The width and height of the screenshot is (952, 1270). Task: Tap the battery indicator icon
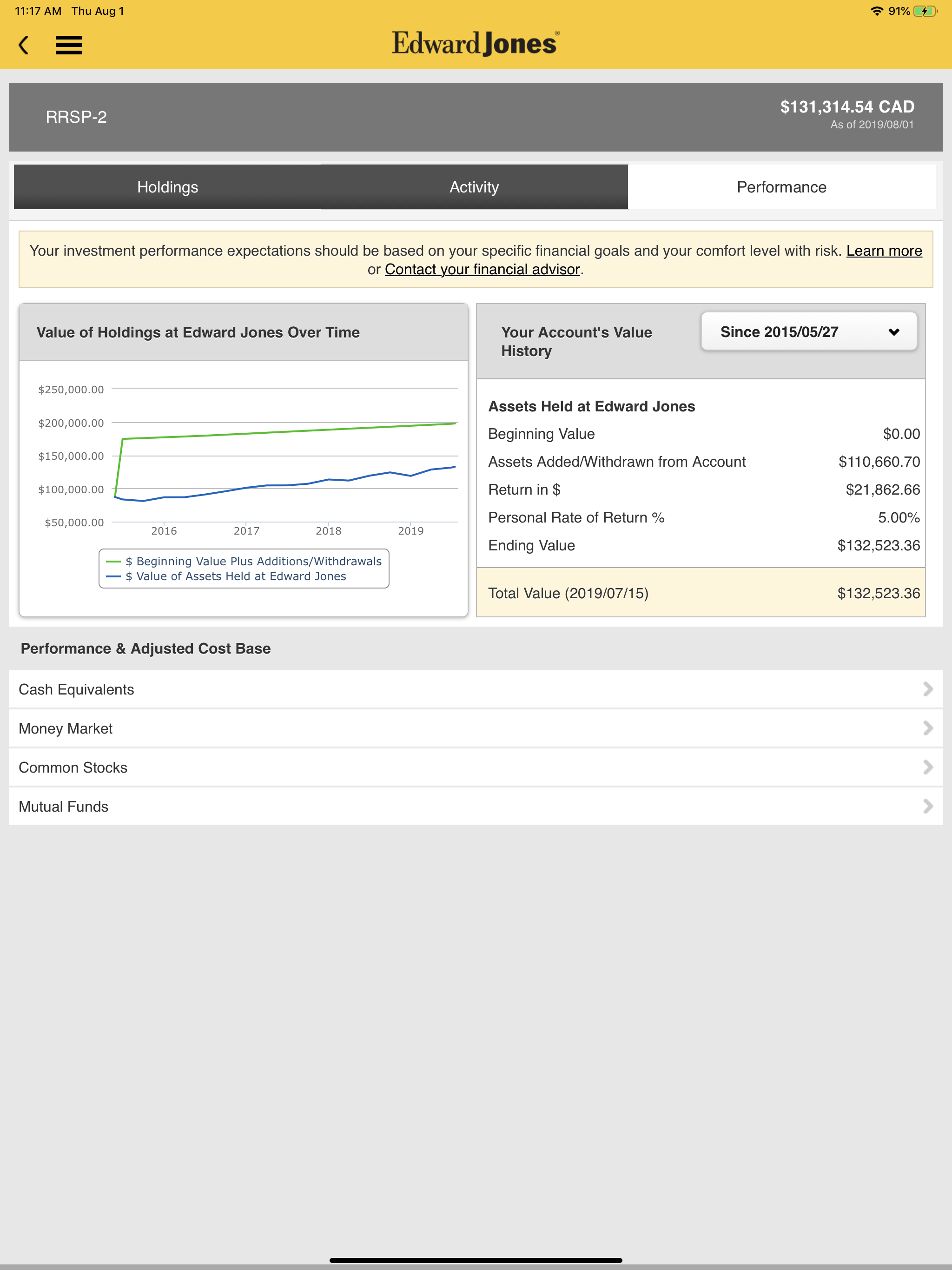tap(925, 11)
